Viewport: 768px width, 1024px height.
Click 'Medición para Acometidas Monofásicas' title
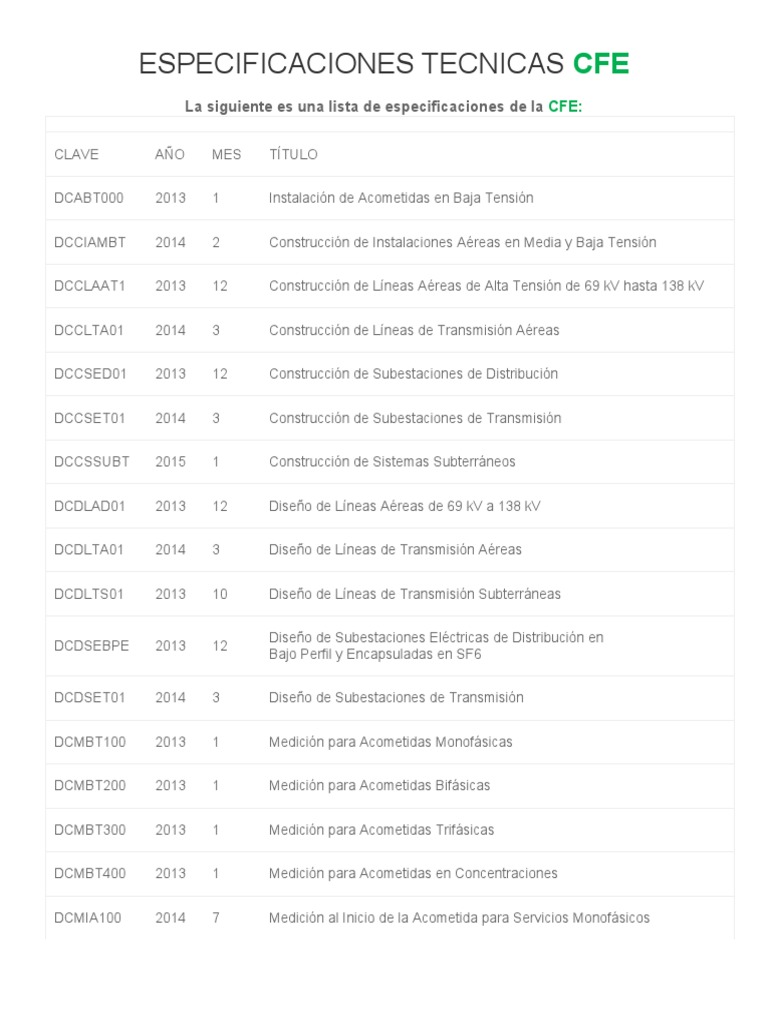390,742
